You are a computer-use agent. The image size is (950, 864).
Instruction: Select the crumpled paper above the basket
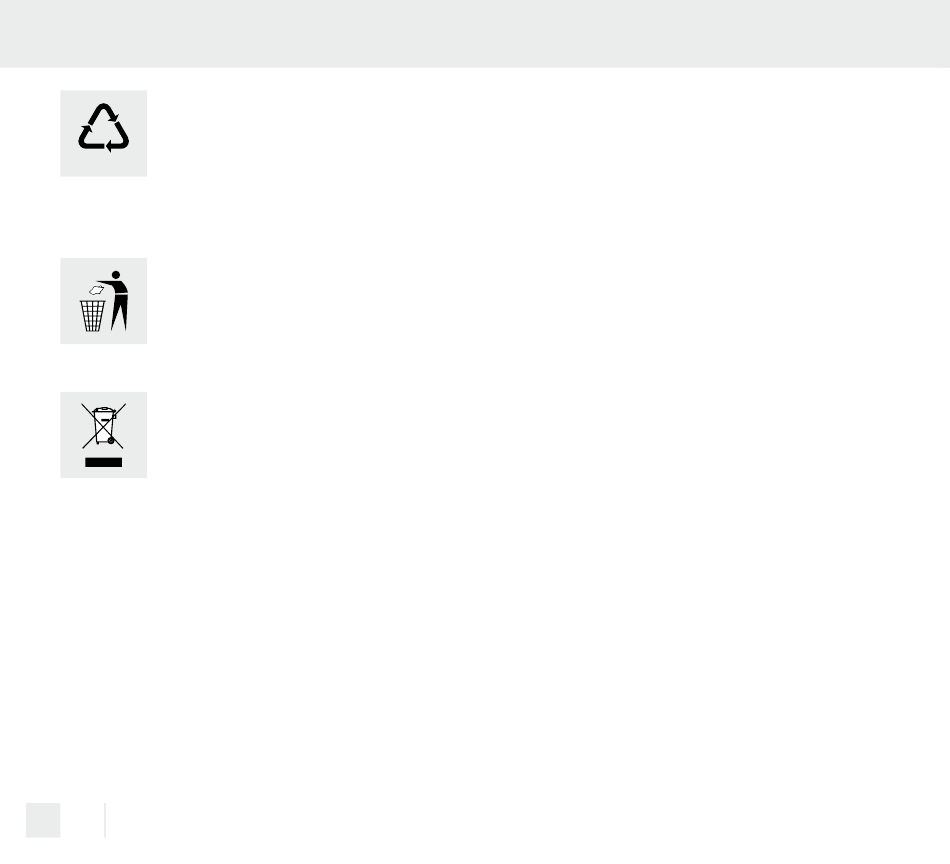coord(97,290)
